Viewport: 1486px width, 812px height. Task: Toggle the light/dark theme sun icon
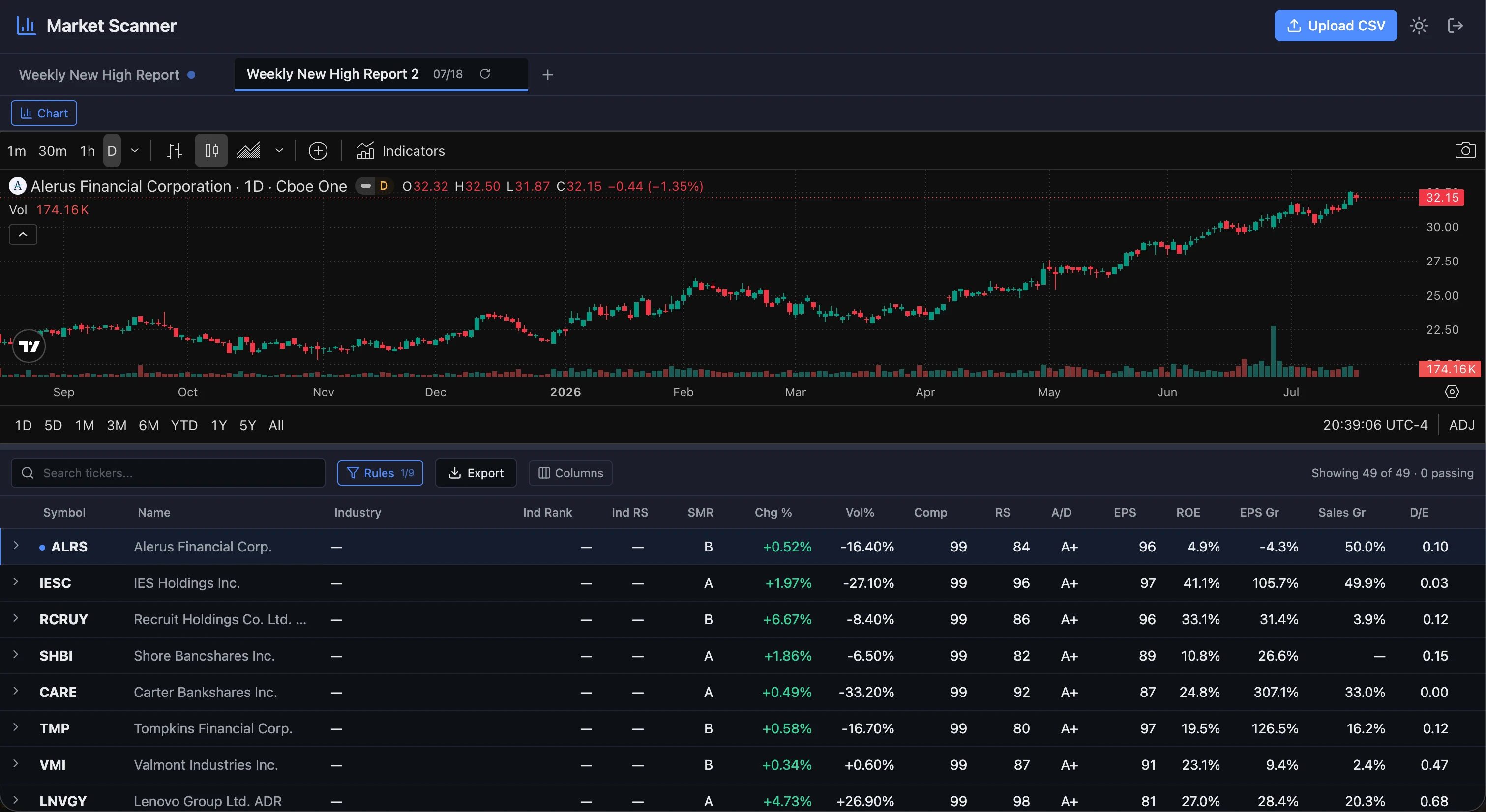point(1419,26)
